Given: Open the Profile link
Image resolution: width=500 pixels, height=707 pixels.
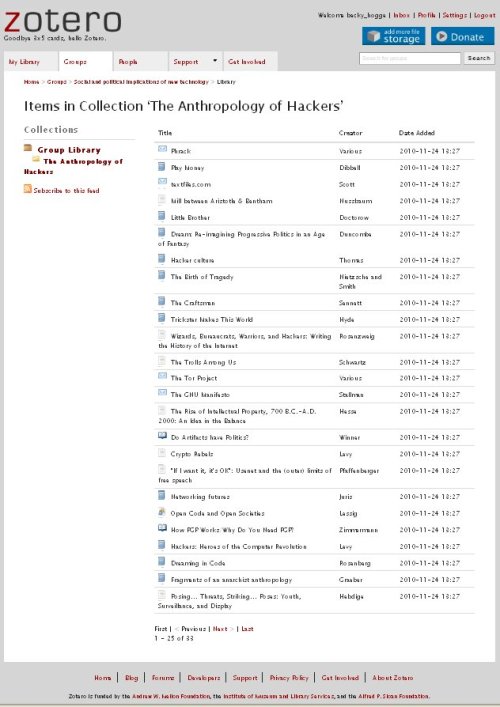Looking at the screenshot, I should point(427,15).
